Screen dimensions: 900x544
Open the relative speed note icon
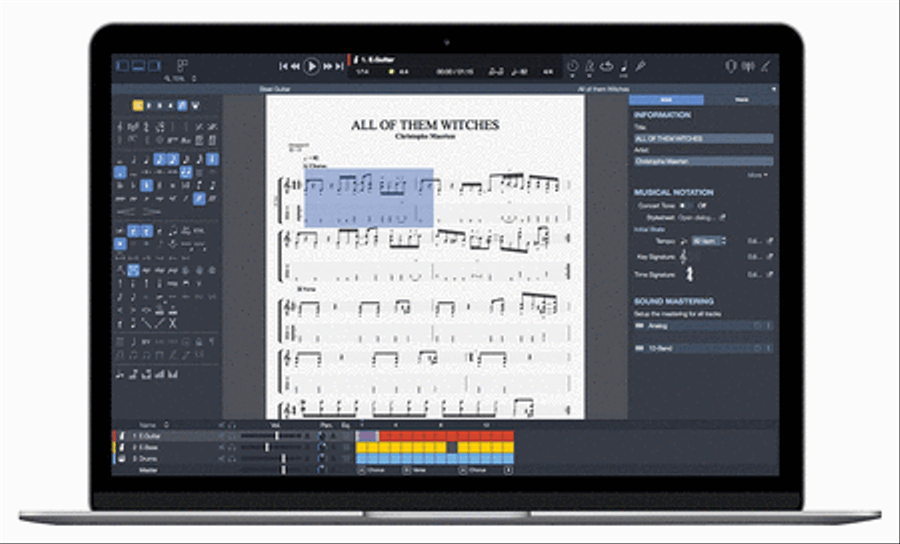pos(624,67)
